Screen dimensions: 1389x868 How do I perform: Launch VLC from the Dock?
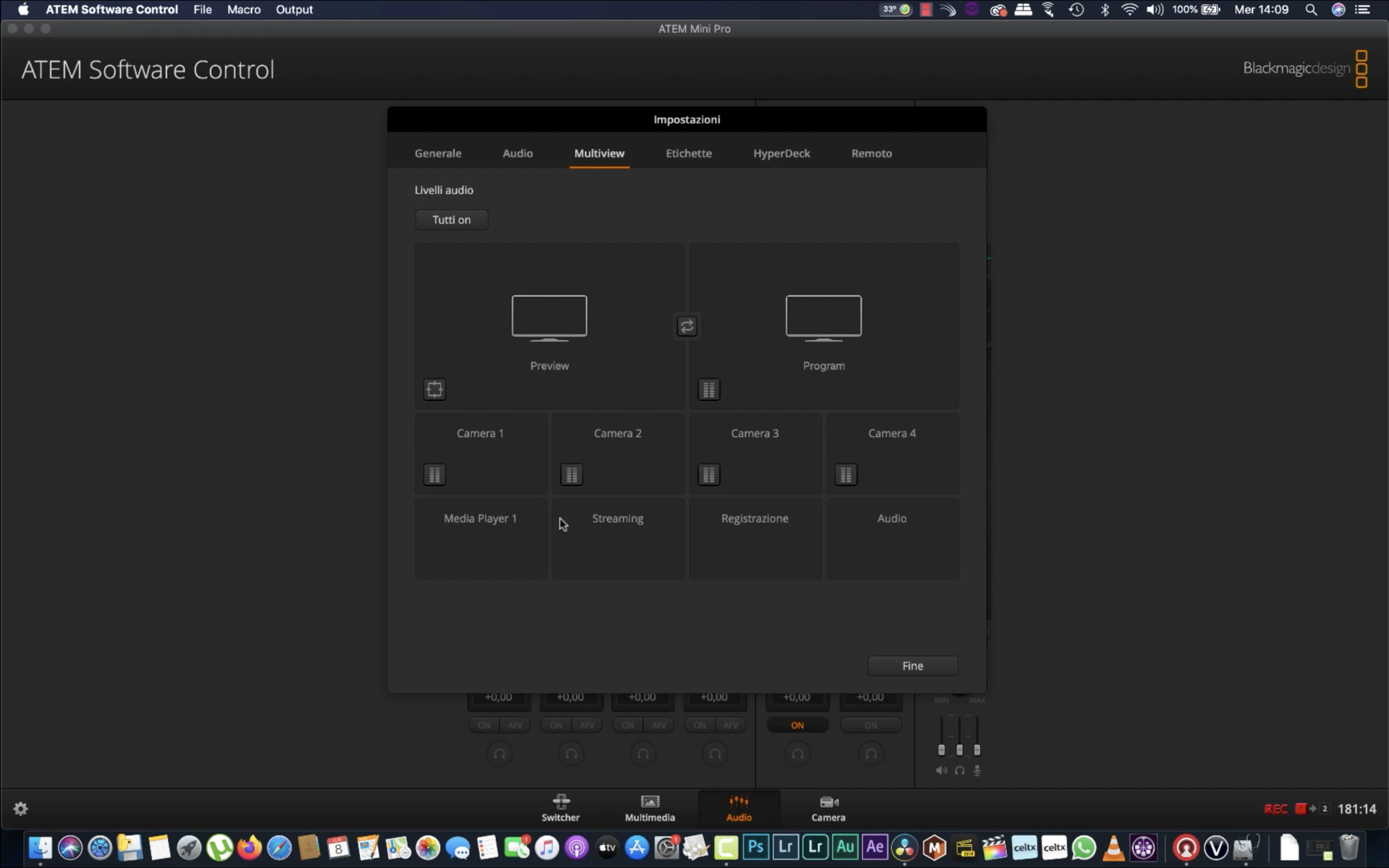click(x=1114, y=847)
